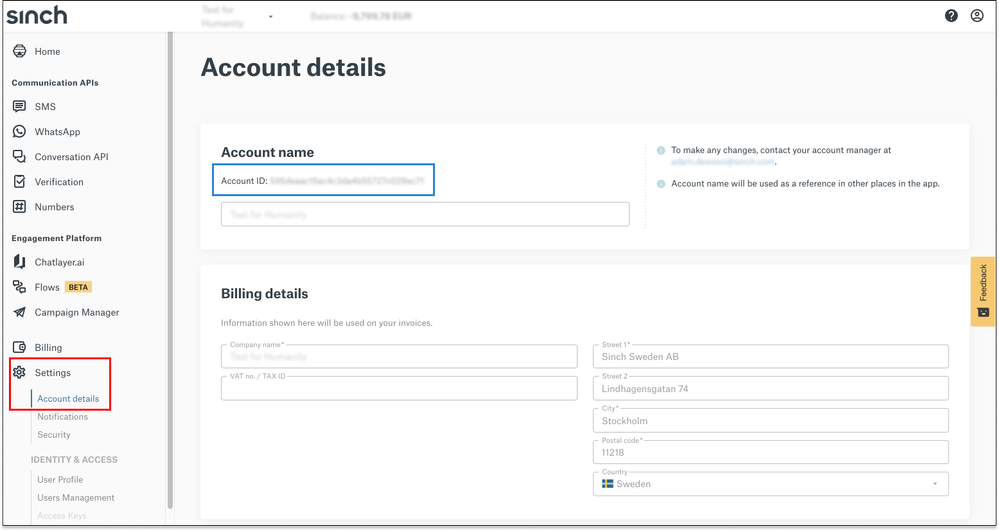Click the VAT no. / TAX ID field
The height and width of the screenshot is (531, 999).
pyautogui.click(x=399, y=388)
